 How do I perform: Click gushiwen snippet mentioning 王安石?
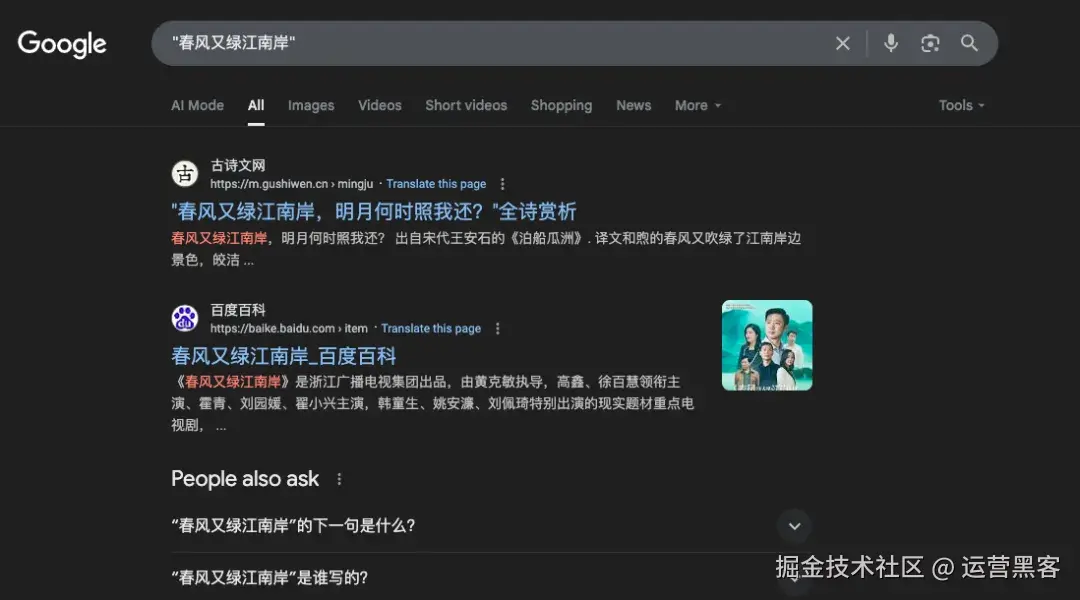[x=486, y=249]
